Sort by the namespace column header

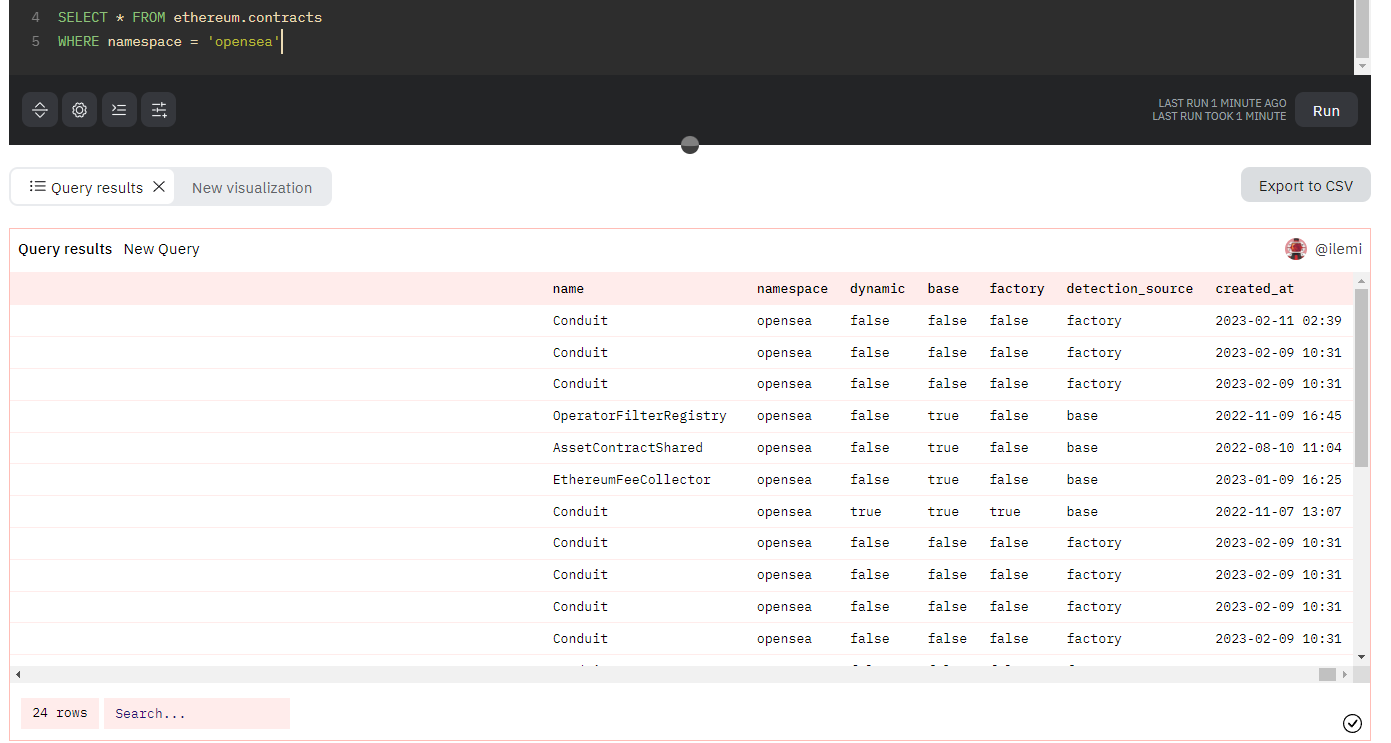tap(792, 288)
